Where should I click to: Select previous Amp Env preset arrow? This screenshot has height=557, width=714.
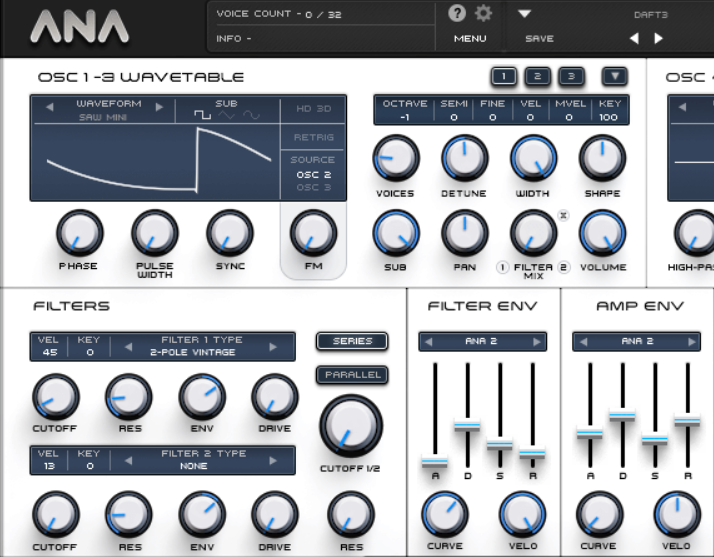(x=583, y=342)
